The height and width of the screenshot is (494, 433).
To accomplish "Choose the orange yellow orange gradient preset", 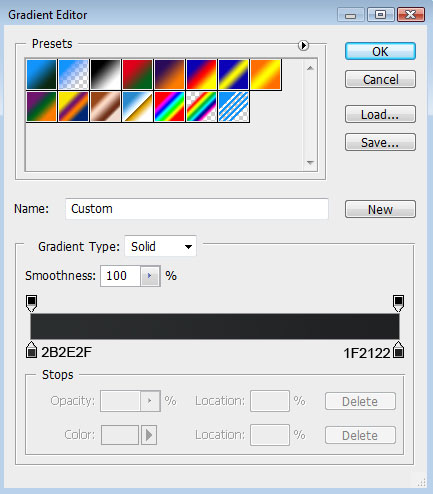I will tap(265, 74).
